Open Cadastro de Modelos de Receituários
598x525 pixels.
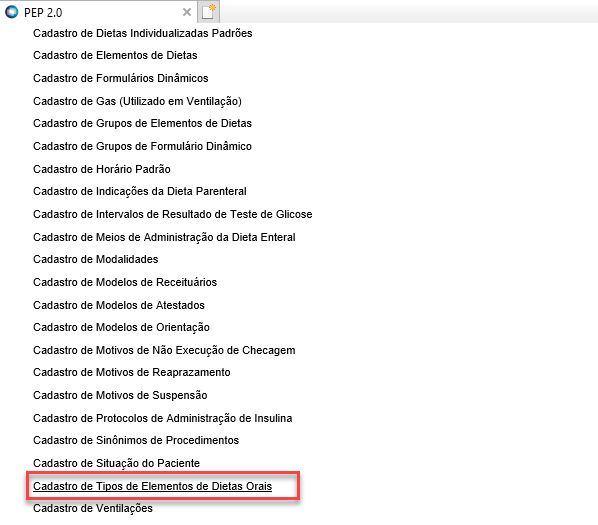(x=125, y=282)
